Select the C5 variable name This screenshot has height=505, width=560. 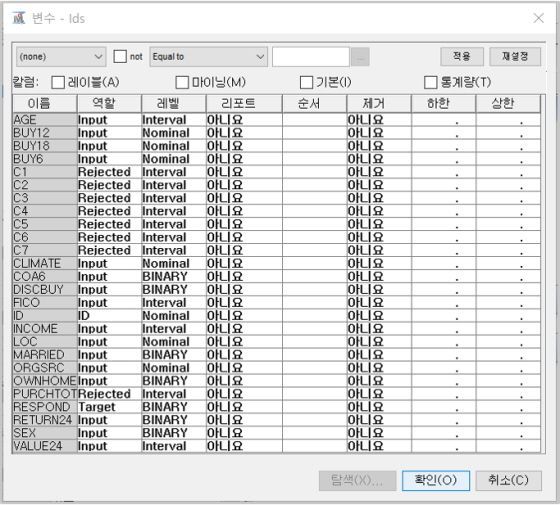pos(45,224)
